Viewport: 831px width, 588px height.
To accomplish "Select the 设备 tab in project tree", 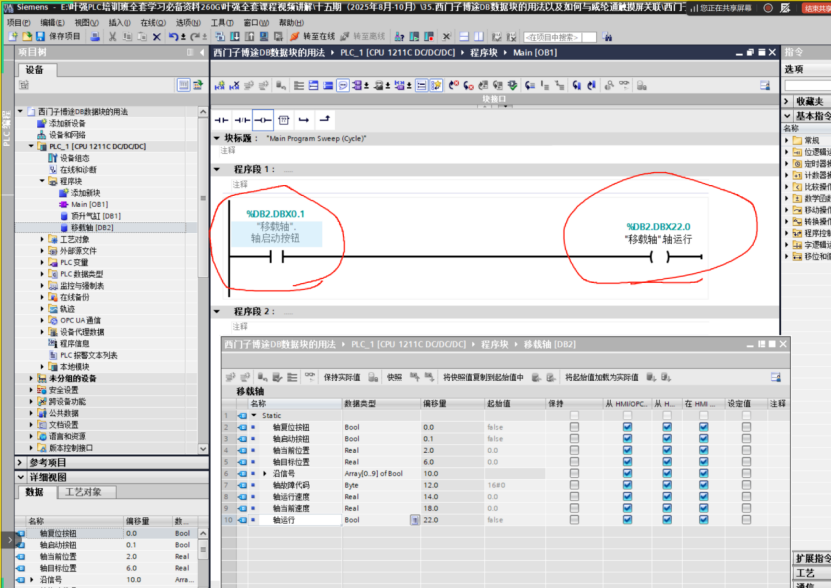I will [x=35, y=69].
